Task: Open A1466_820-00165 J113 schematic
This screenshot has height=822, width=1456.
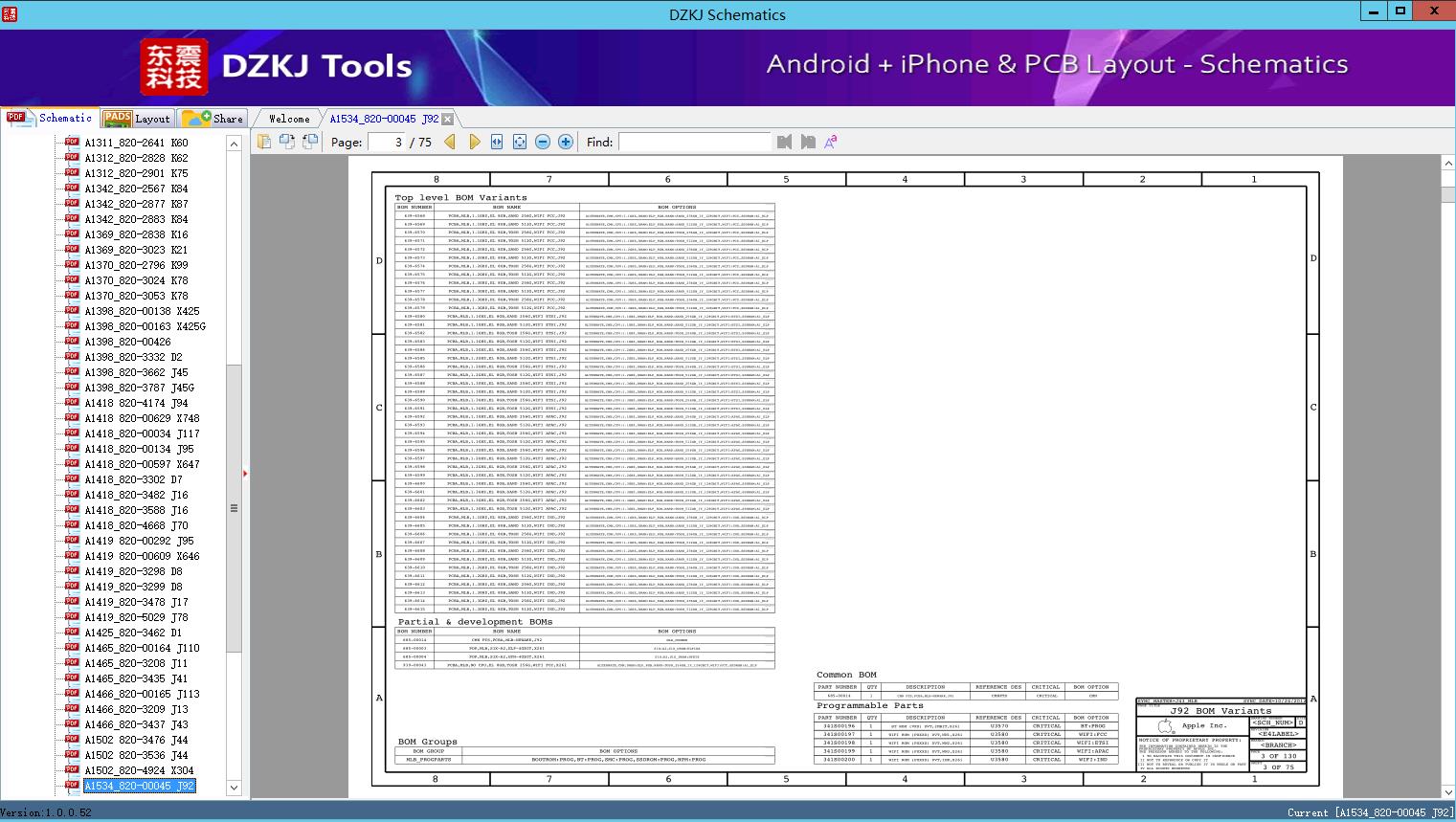Action: coord(142,694)
